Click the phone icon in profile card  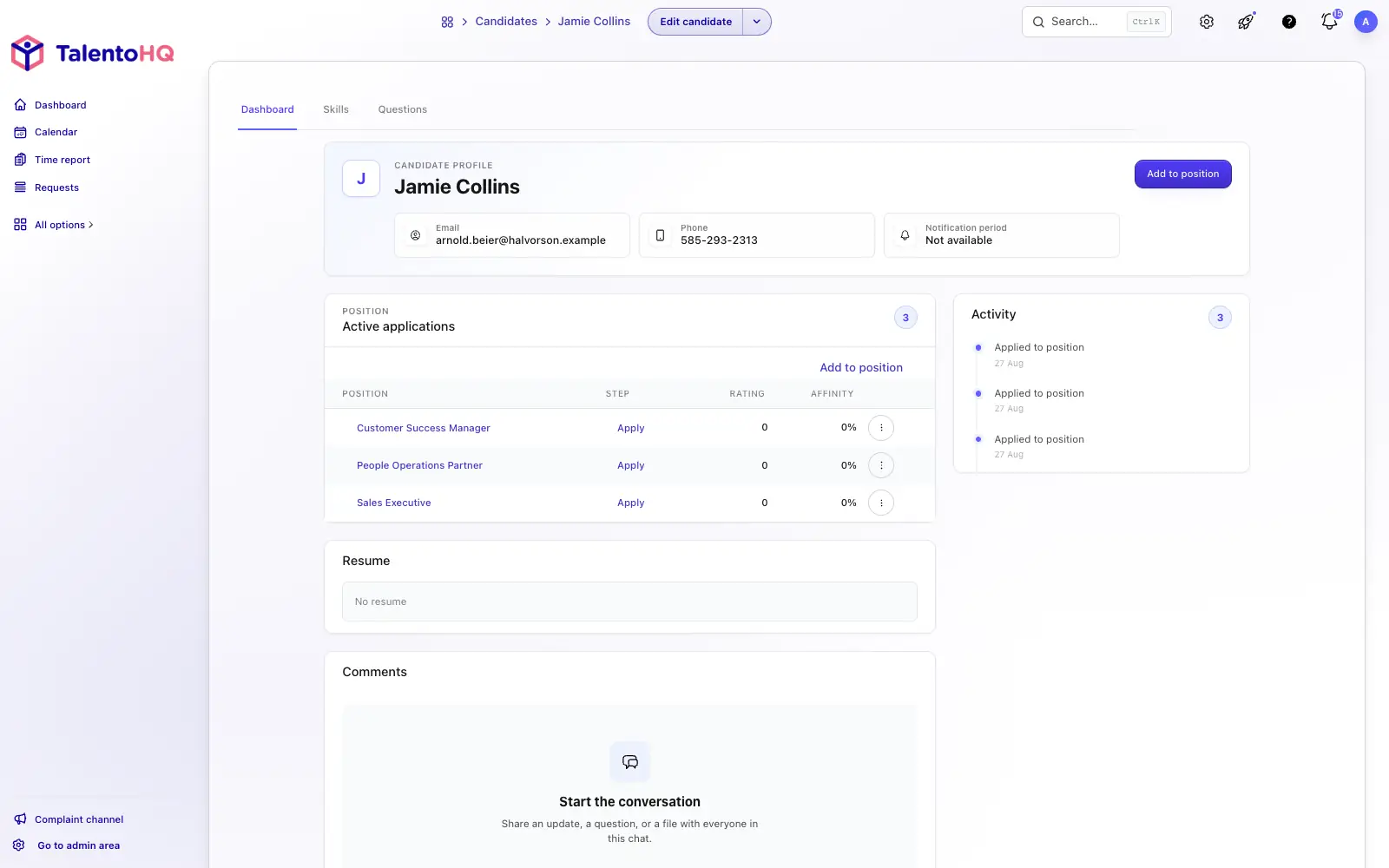click(660, 235)
